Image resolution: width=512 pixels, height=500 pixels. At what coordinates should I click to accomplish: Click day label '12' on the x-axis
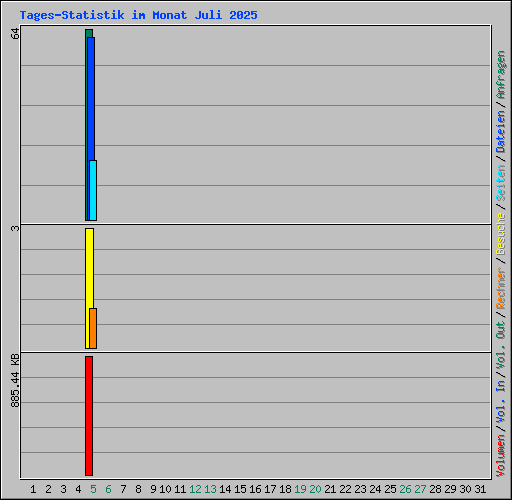pyautogui.click(x=195, y=489)
